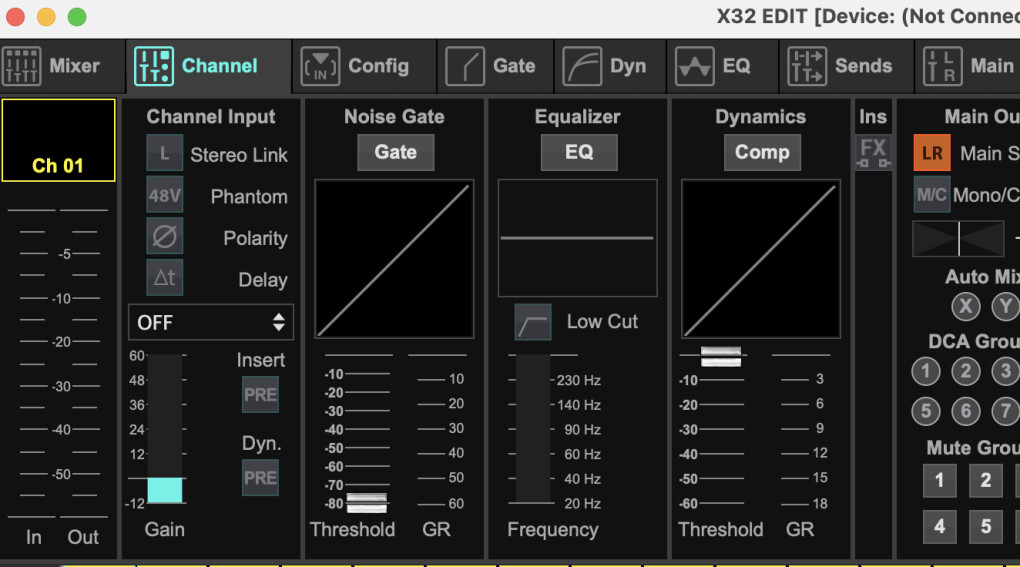Toggle Stereo Link L button
Screen dimensions: 1020x567
[x=165, y=153]
